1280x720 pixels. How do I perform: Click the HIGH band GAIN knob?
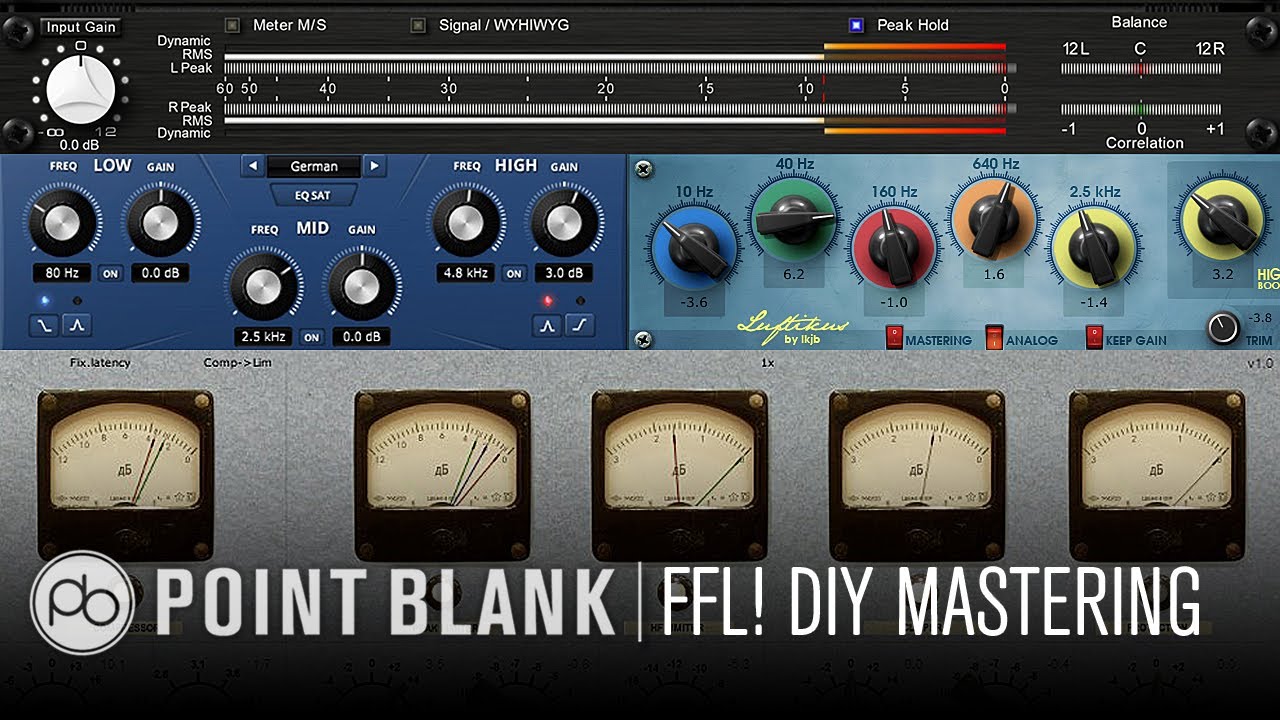pyautogui.click(x=564, y=222)
